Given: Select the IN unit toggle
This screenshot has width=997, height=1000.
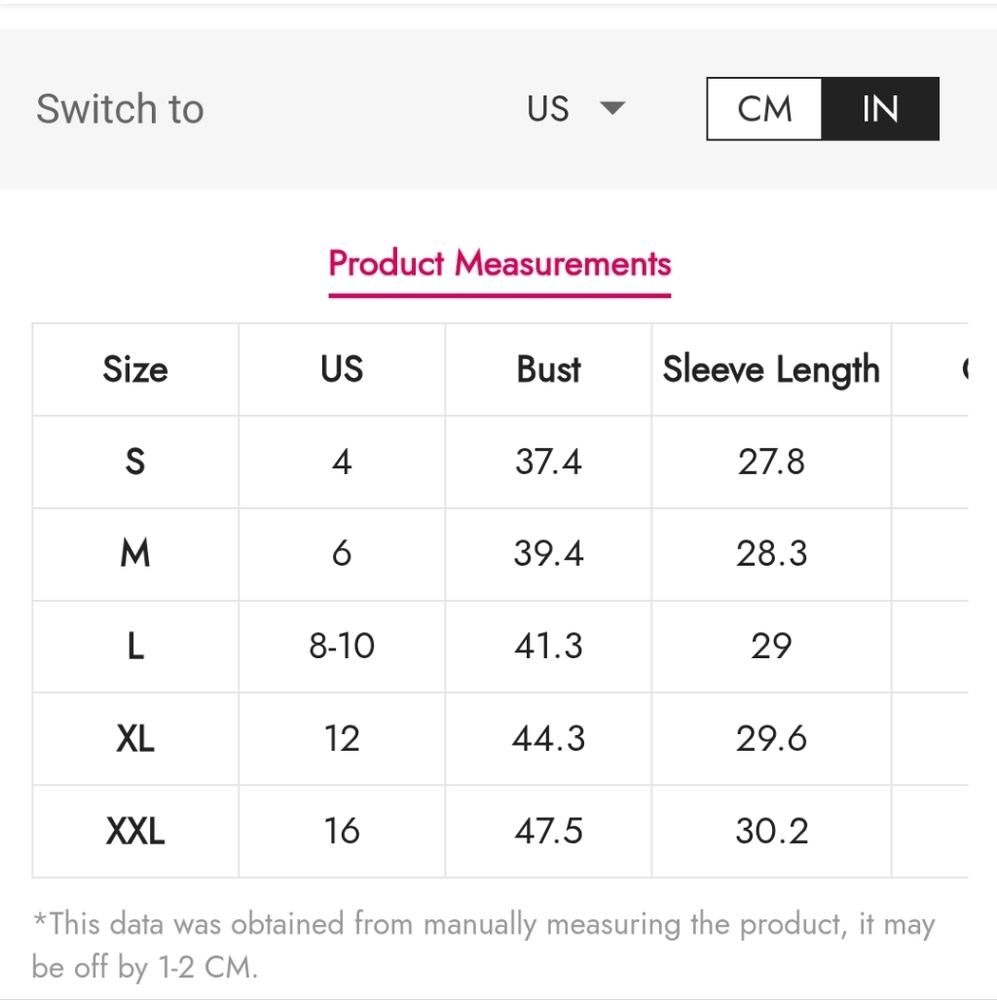Looking at the screenshot, I should click(880, 108).
